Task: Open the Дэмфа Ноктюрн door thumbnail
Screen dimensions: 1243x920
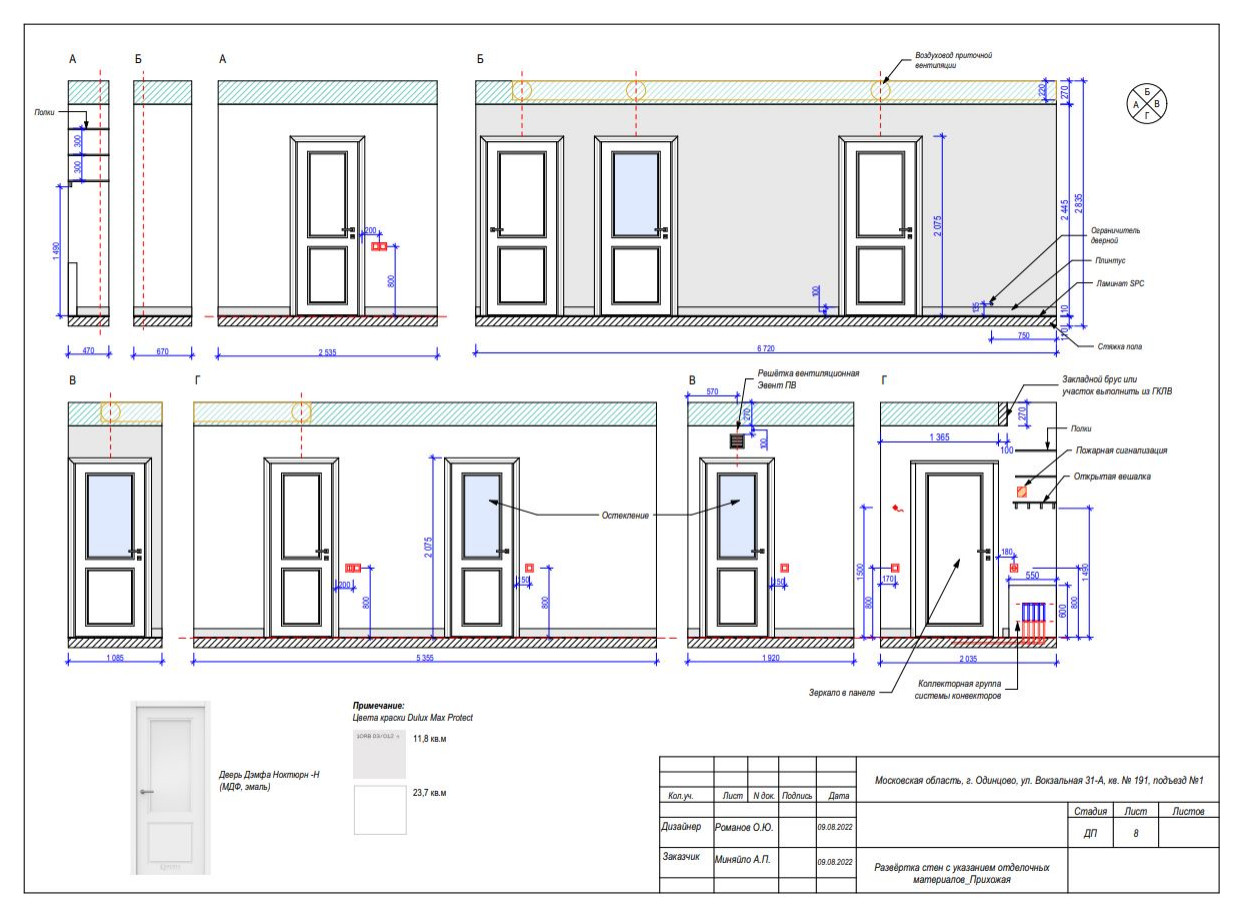Action: 171,788
